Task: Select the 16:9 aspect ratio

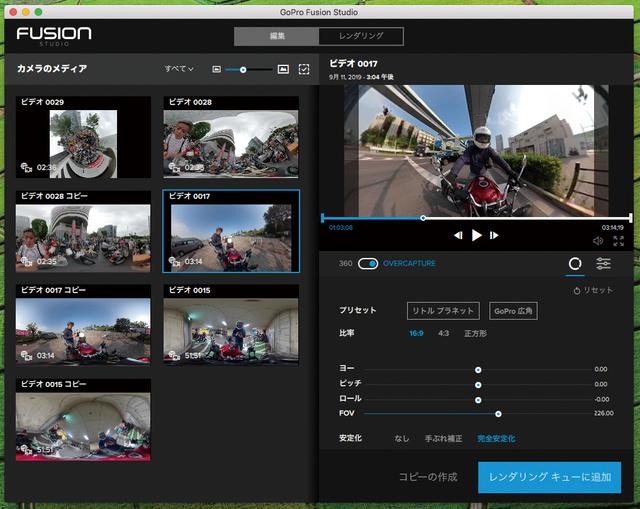Action: (416, 333)
